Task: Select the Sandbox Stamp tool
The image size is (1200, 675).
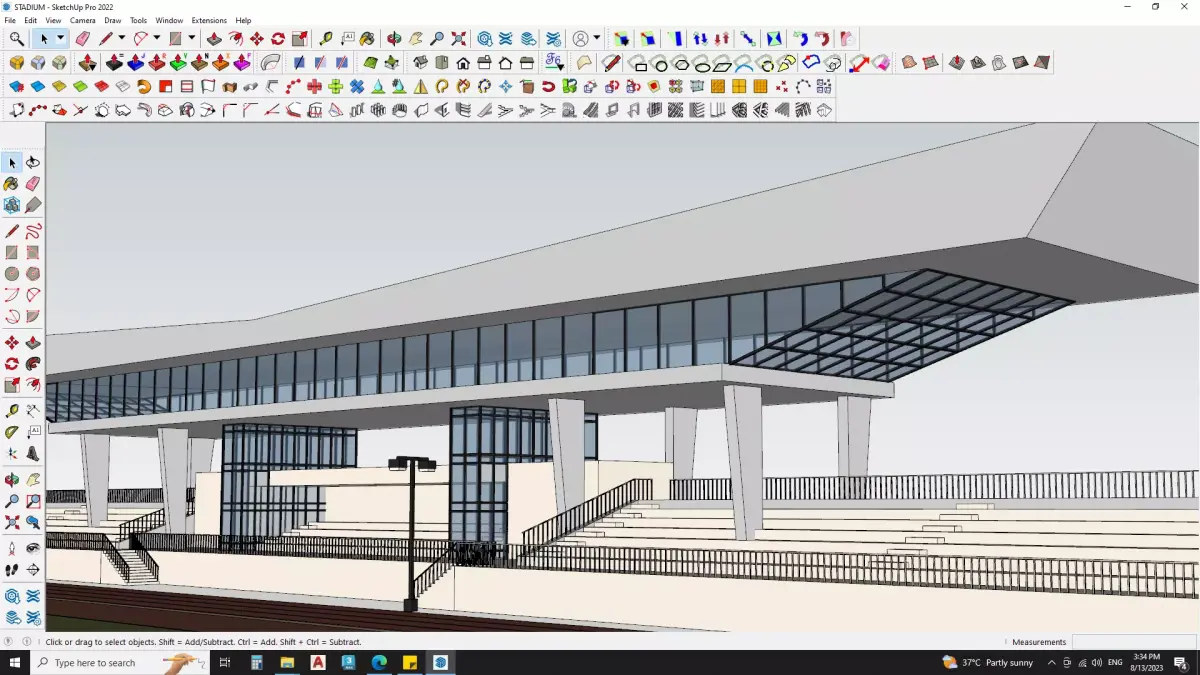Action: click(978, 63)
